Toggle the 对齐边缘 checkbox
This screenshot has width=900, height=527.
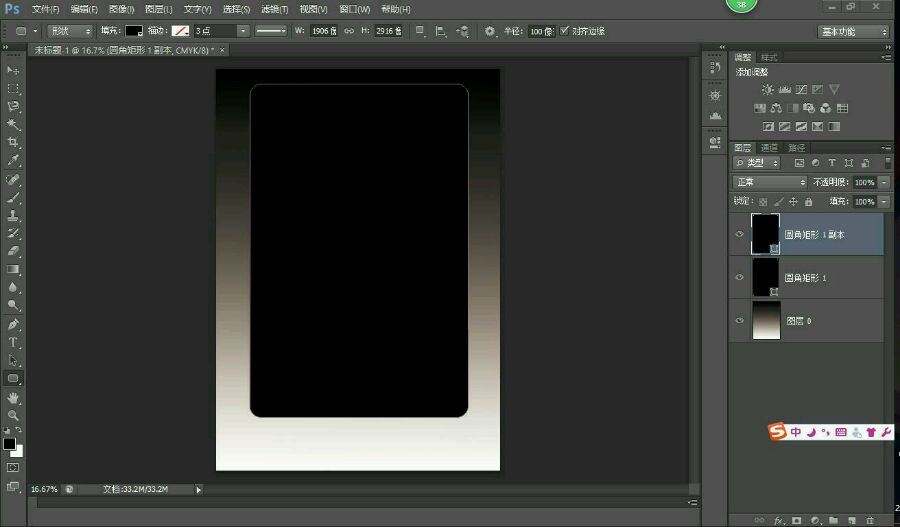pyautogui.click(x=566, y=31)
